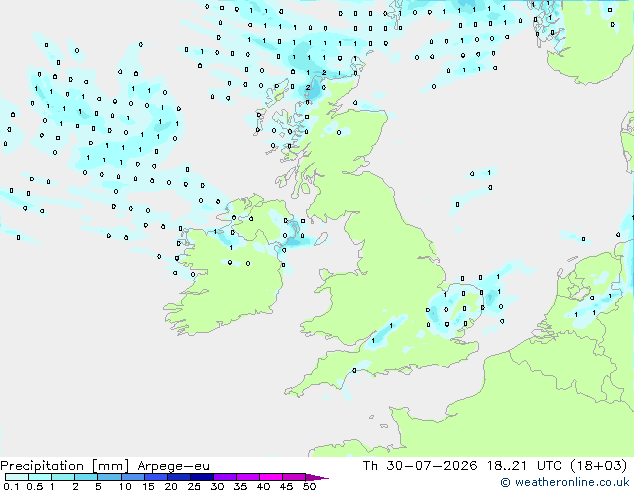Select the 10–15 mm legend swatch
The width and height of the screenshot is (634, 490).
132,477
